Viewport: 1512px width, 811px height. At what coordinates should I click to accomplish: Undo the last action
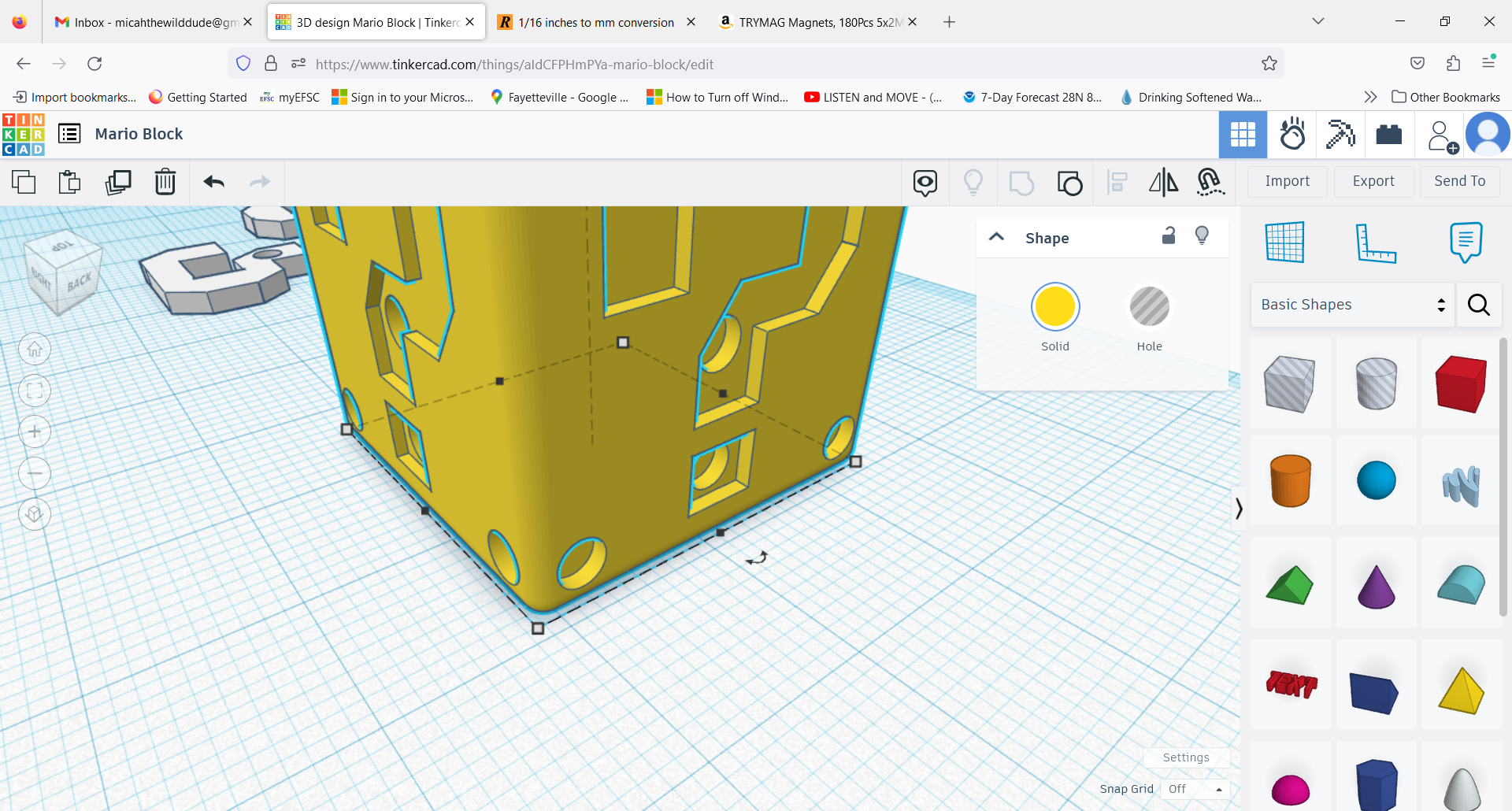click(213, 182)
